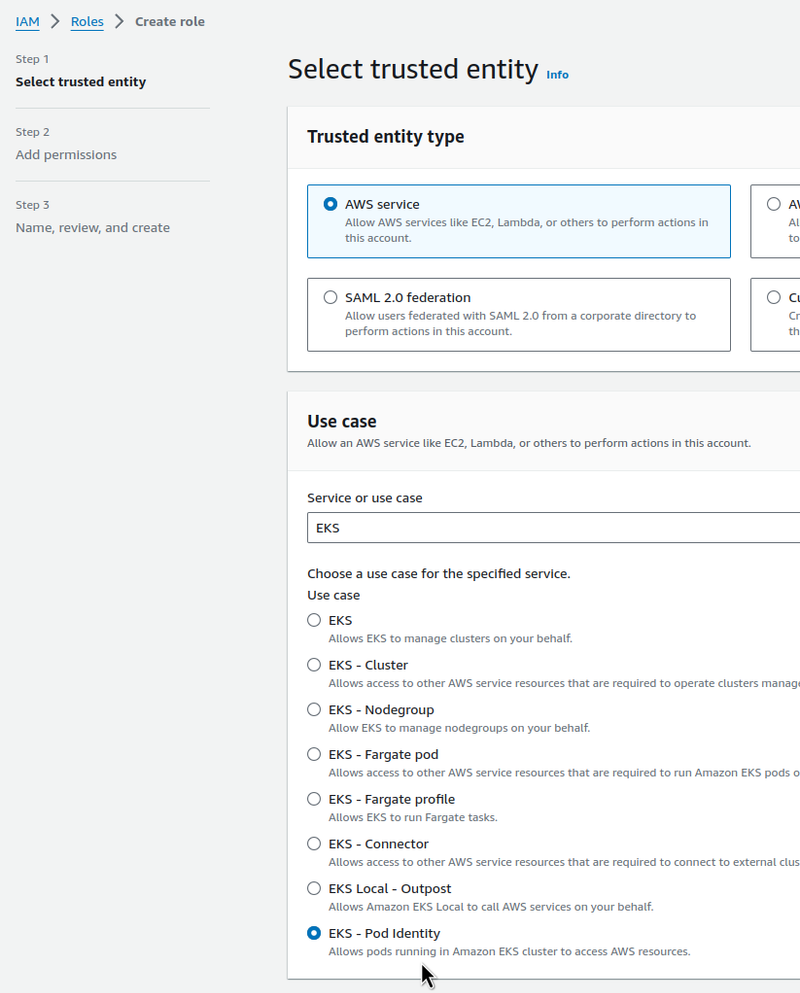800x993 pixels.
Task: Go to Step 2 Add permissions
Action: coord(66,155)
